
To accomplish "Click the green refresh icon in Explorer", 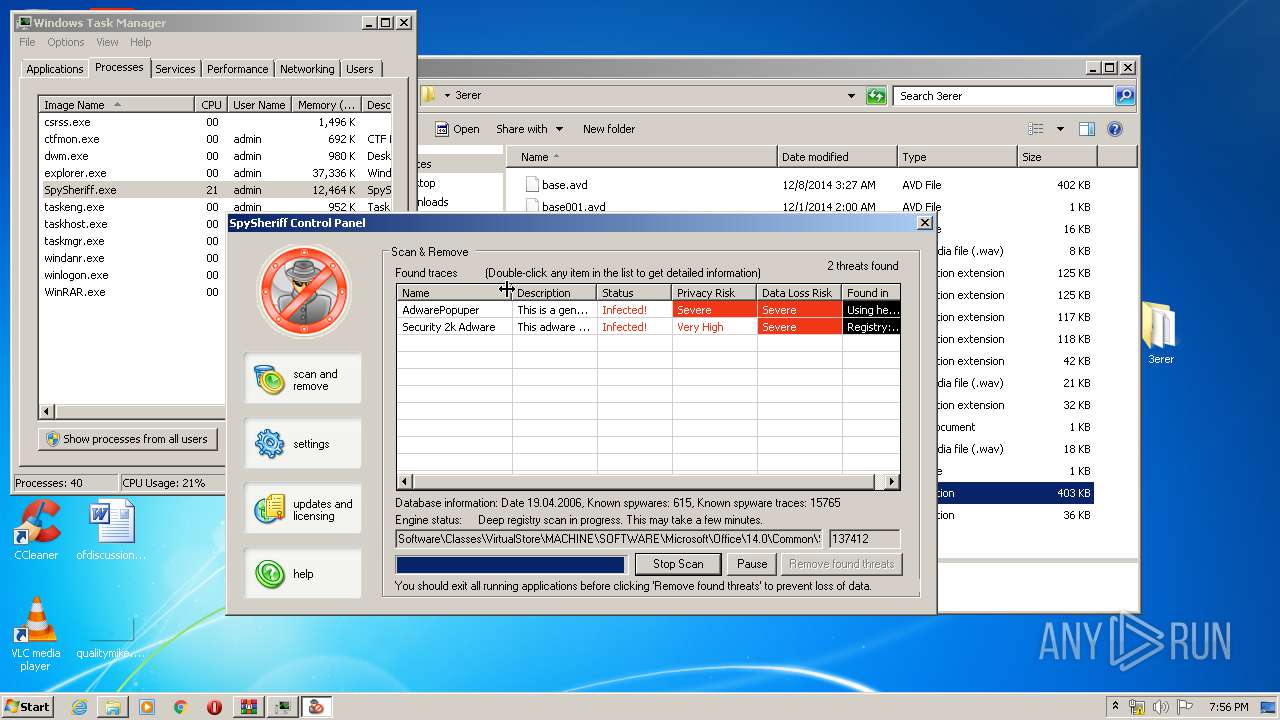I will click(x=876, y=96).
